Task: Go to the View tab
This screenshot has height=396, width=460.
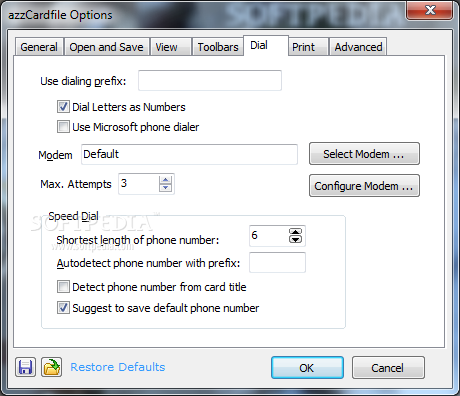Action: (x=171, y=47)
